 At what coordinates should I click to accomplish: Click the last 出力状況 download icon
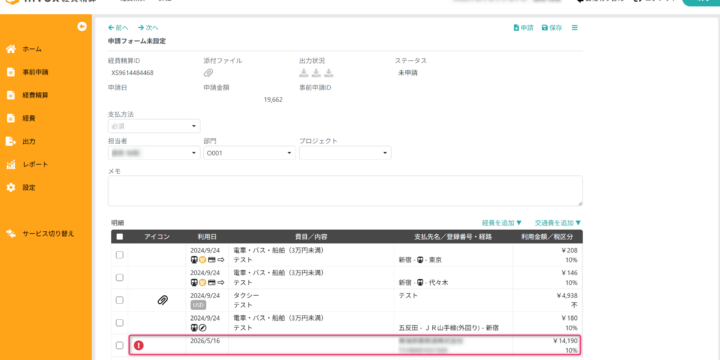(x=329, y=73)
